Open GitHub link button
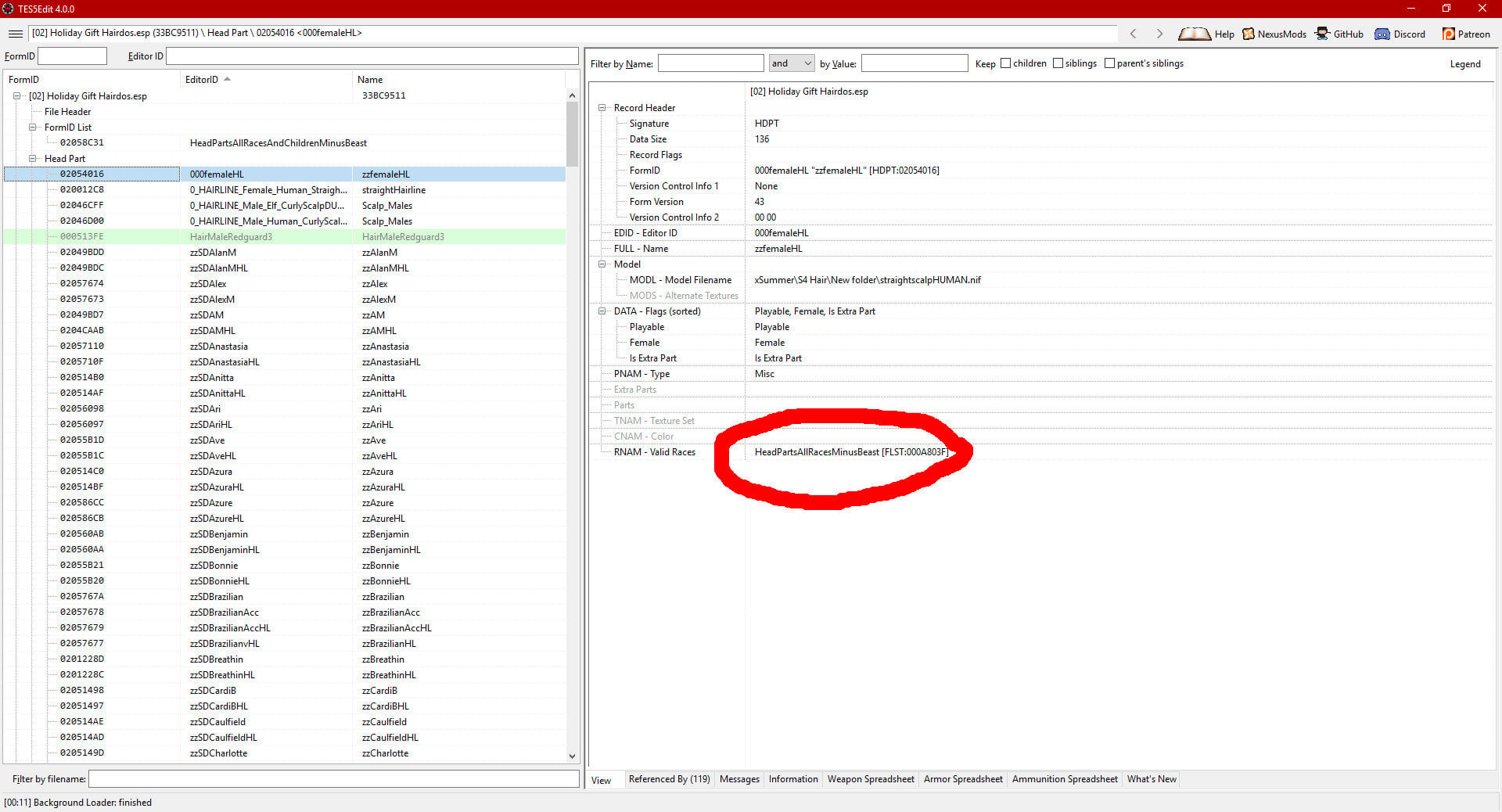1502x812 pixels. (1339, 34)
